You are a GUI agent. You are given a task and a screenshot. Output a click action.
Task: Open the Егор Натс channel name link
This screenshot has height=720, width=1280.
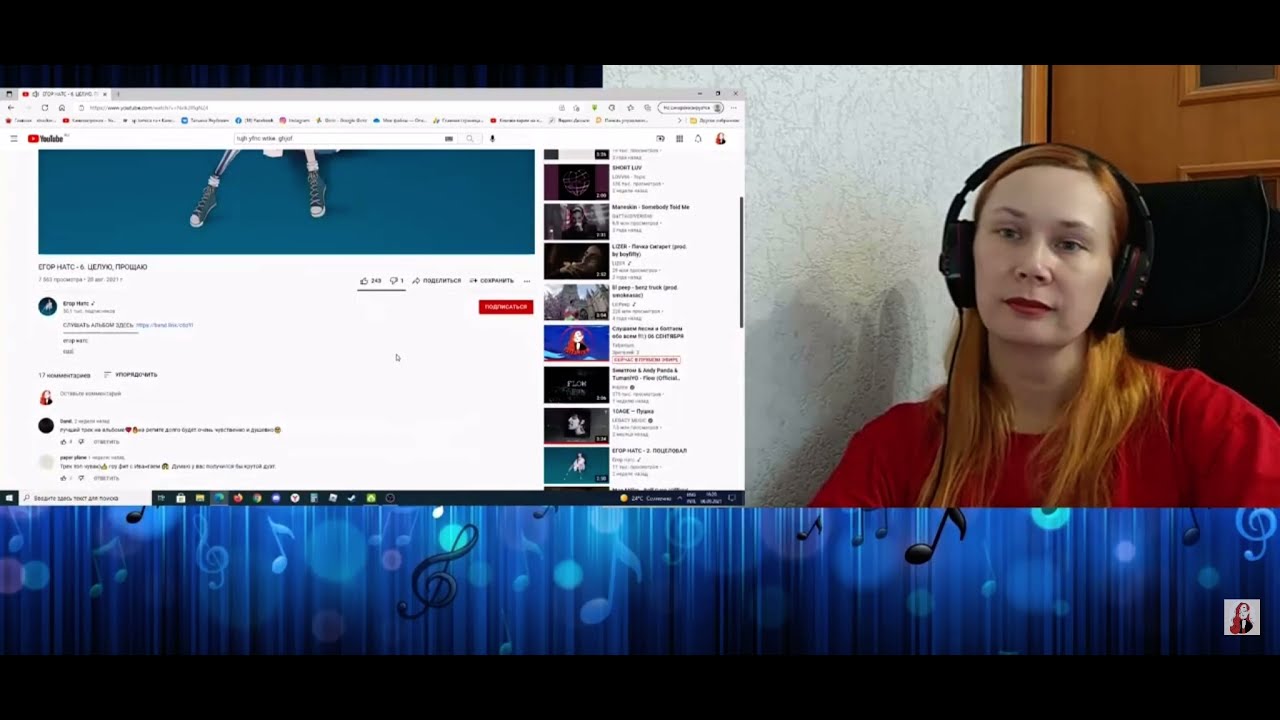point(76,303)
